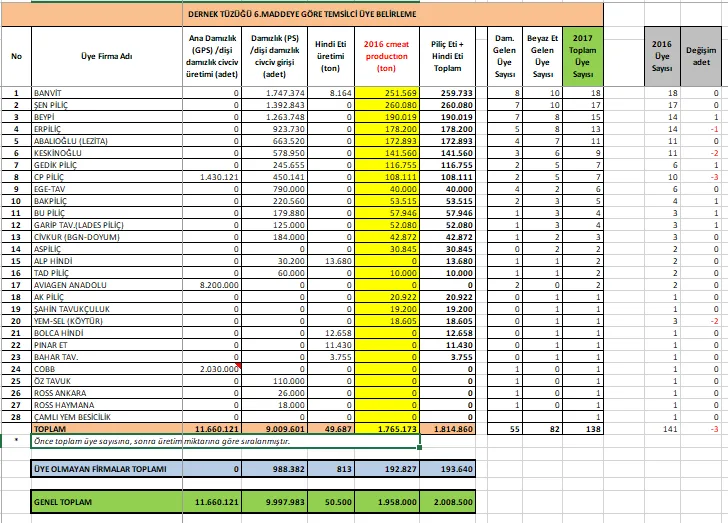Click the AVIAGEN ANADOLU cell
Image resolution: width=728 pixels, height=523 pixels.
click(x=107, y=285)
